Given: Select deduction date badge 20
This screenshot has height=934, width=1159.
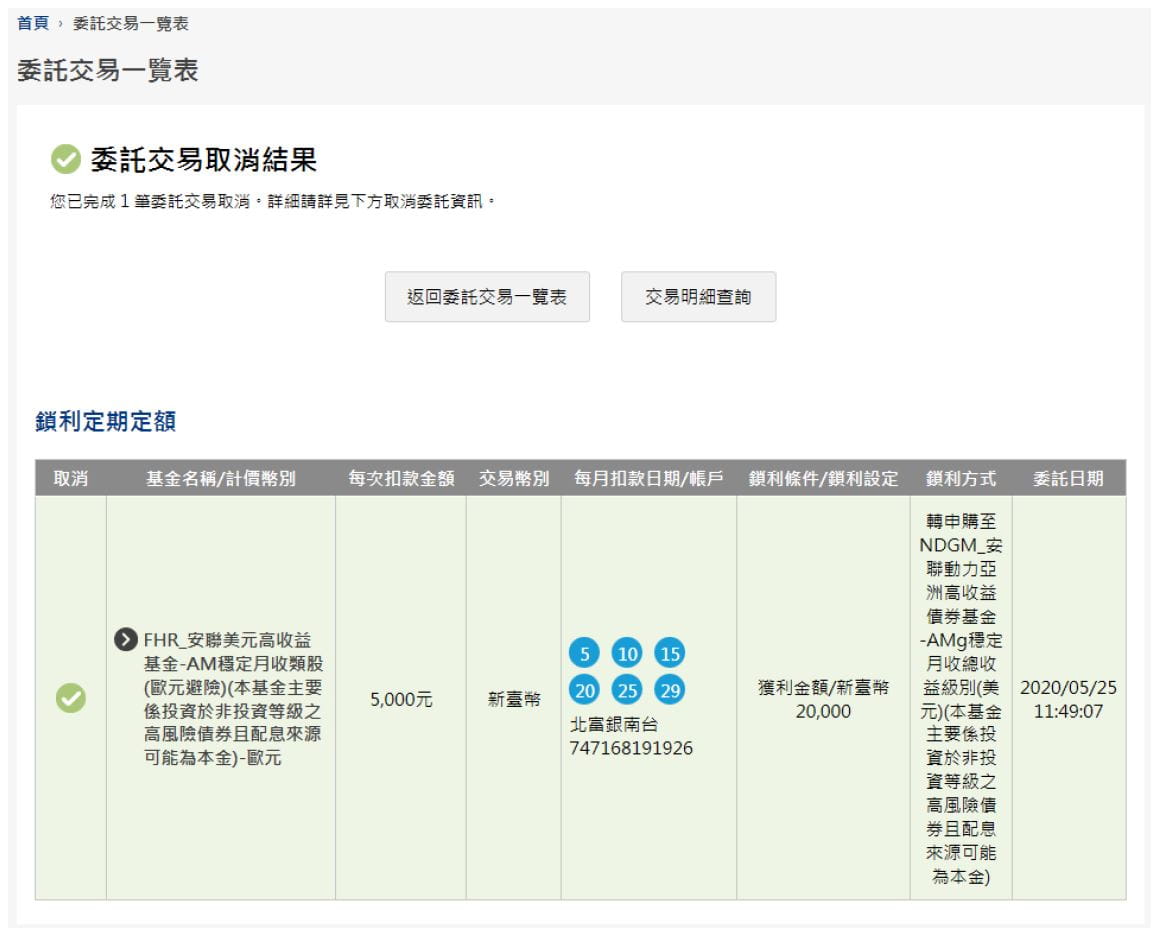Looking at the screenshot, I should [x=584, y=690].
